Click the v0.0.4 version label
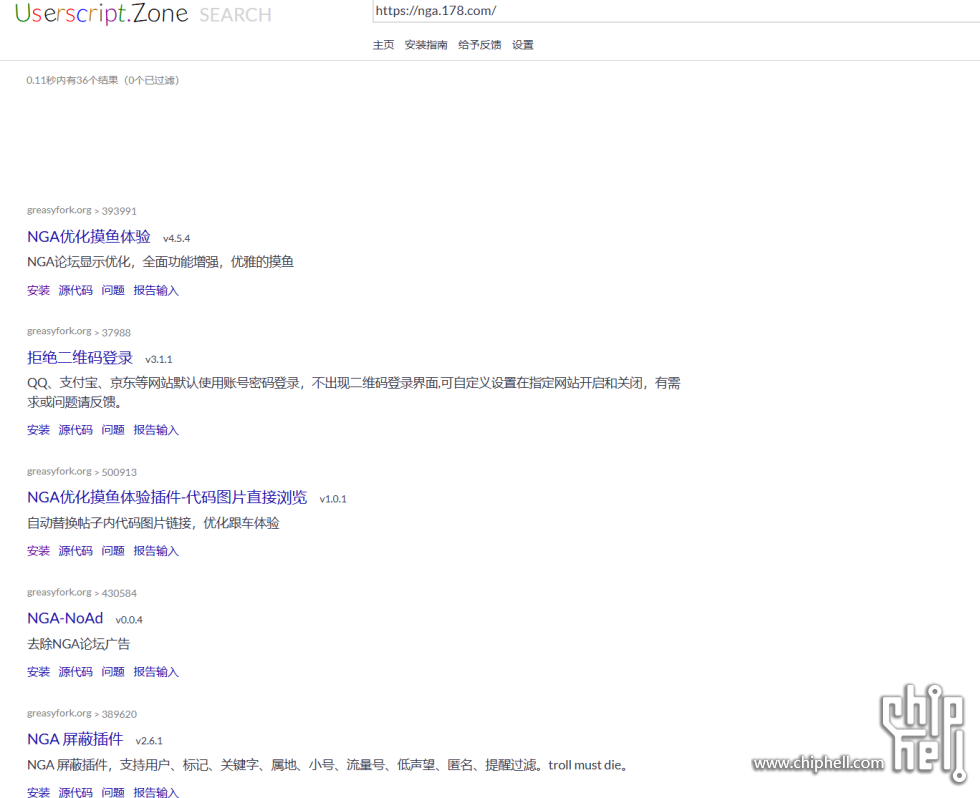The width and height of the screenshot is (980, 798). (129, 620)
